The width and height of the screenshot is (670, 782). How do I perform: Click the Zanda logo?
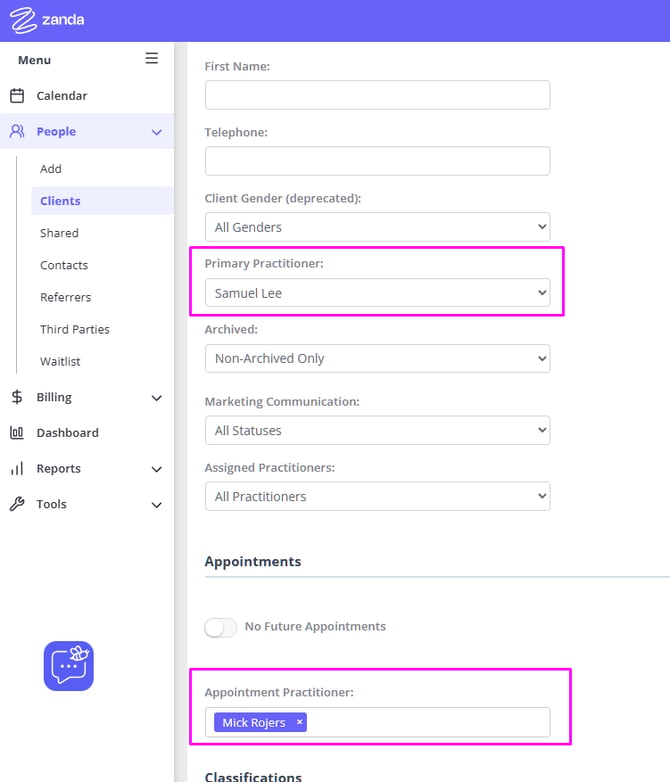click(47, 20)
